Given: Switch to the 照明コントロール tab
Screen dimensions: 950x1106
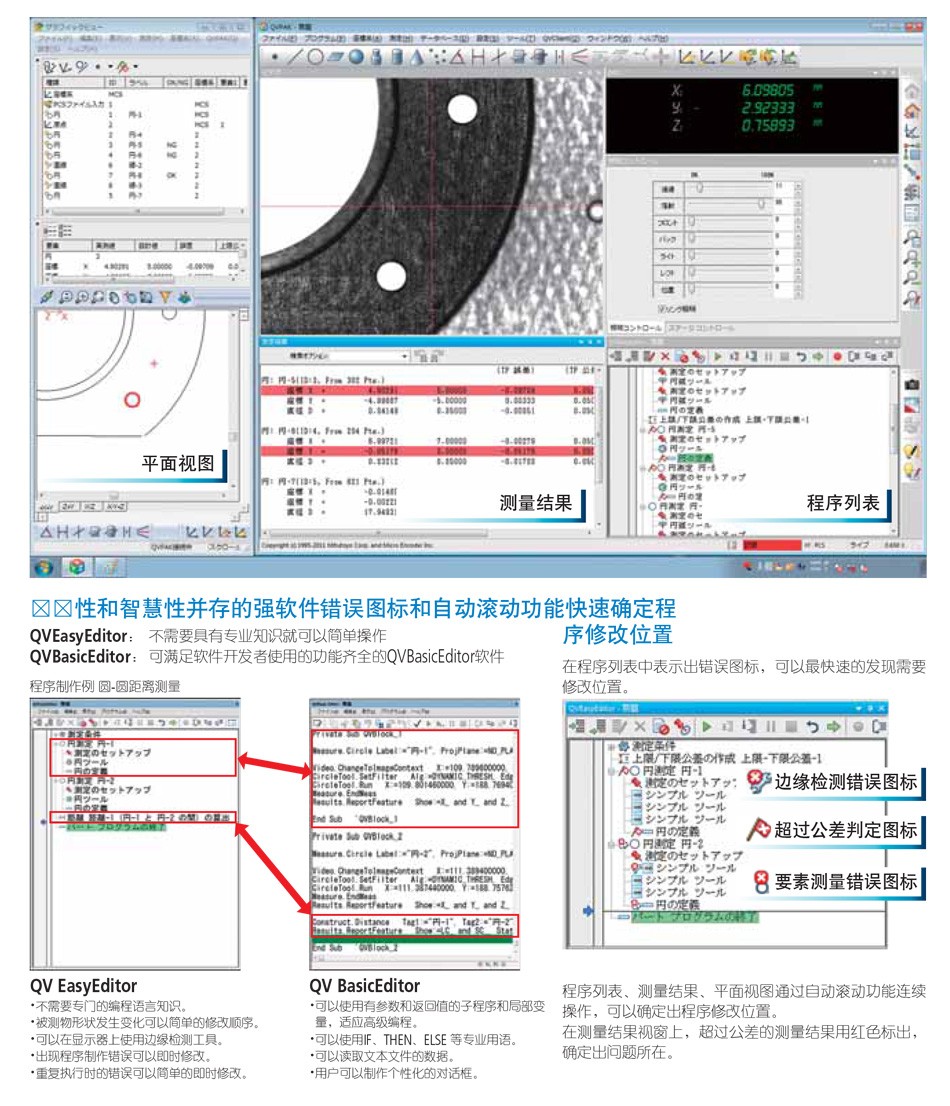Looking at the screenshot, I should point(635,328).
